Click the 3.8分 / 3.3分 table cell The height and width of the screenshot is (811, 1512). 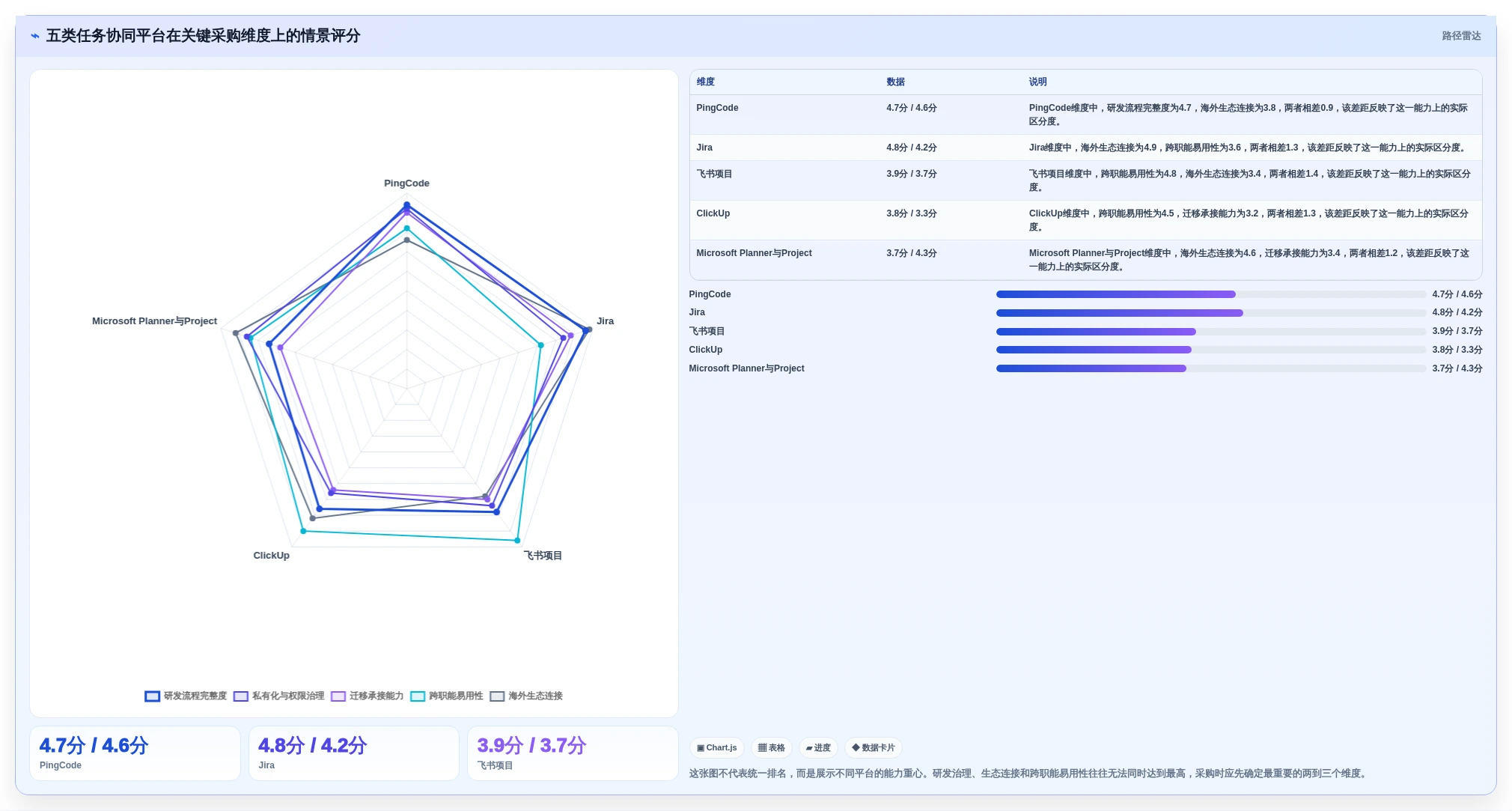(x=912, y=213)
